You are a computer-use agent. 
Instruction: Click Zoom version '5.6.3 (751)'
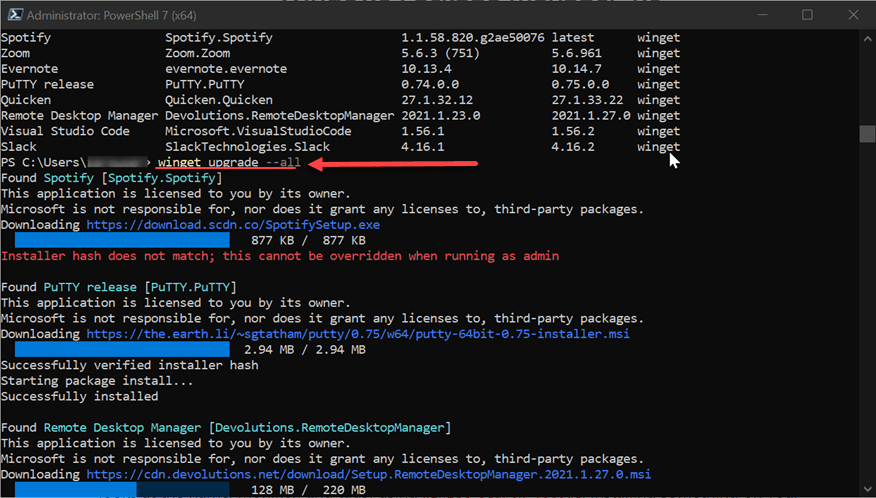pyautogui.click(x=440, y=53)
